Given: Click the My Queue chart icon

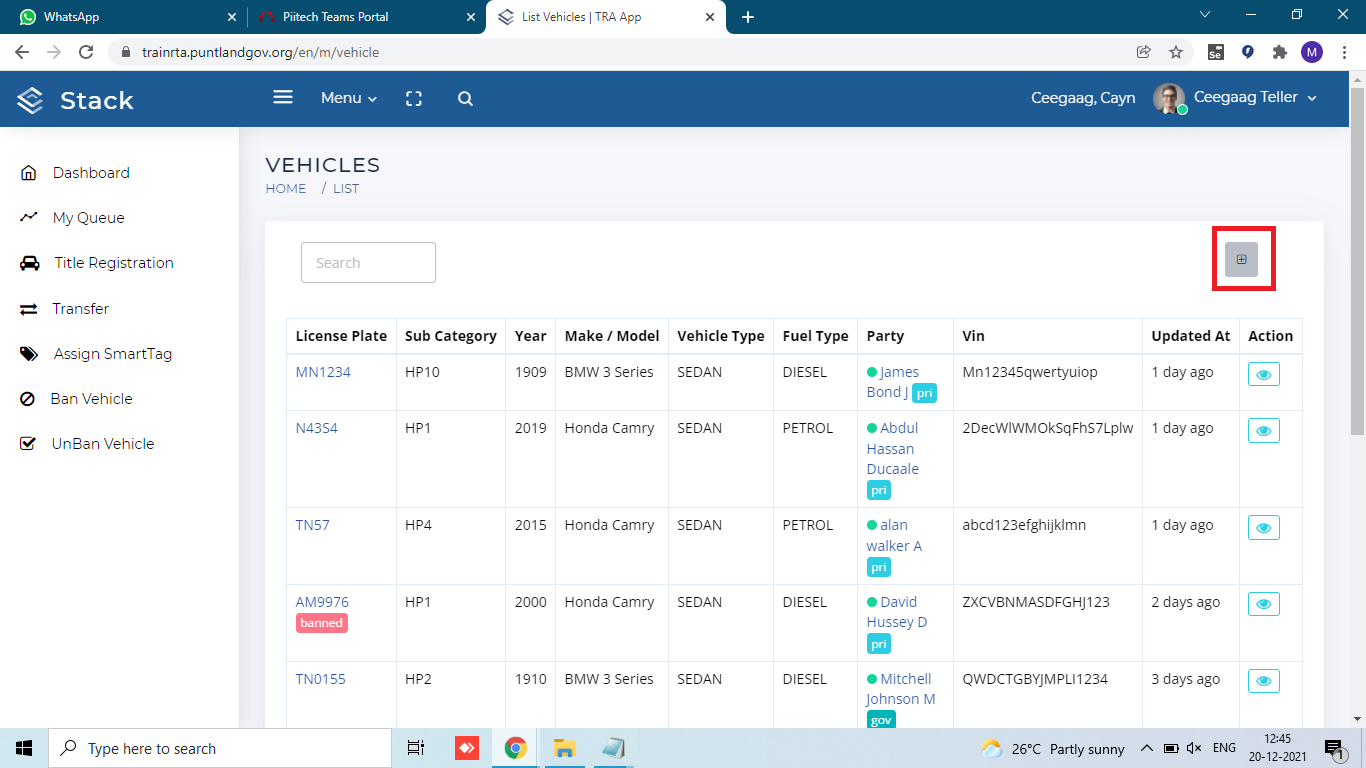Looking at the screenshot, I should (28, 217).
